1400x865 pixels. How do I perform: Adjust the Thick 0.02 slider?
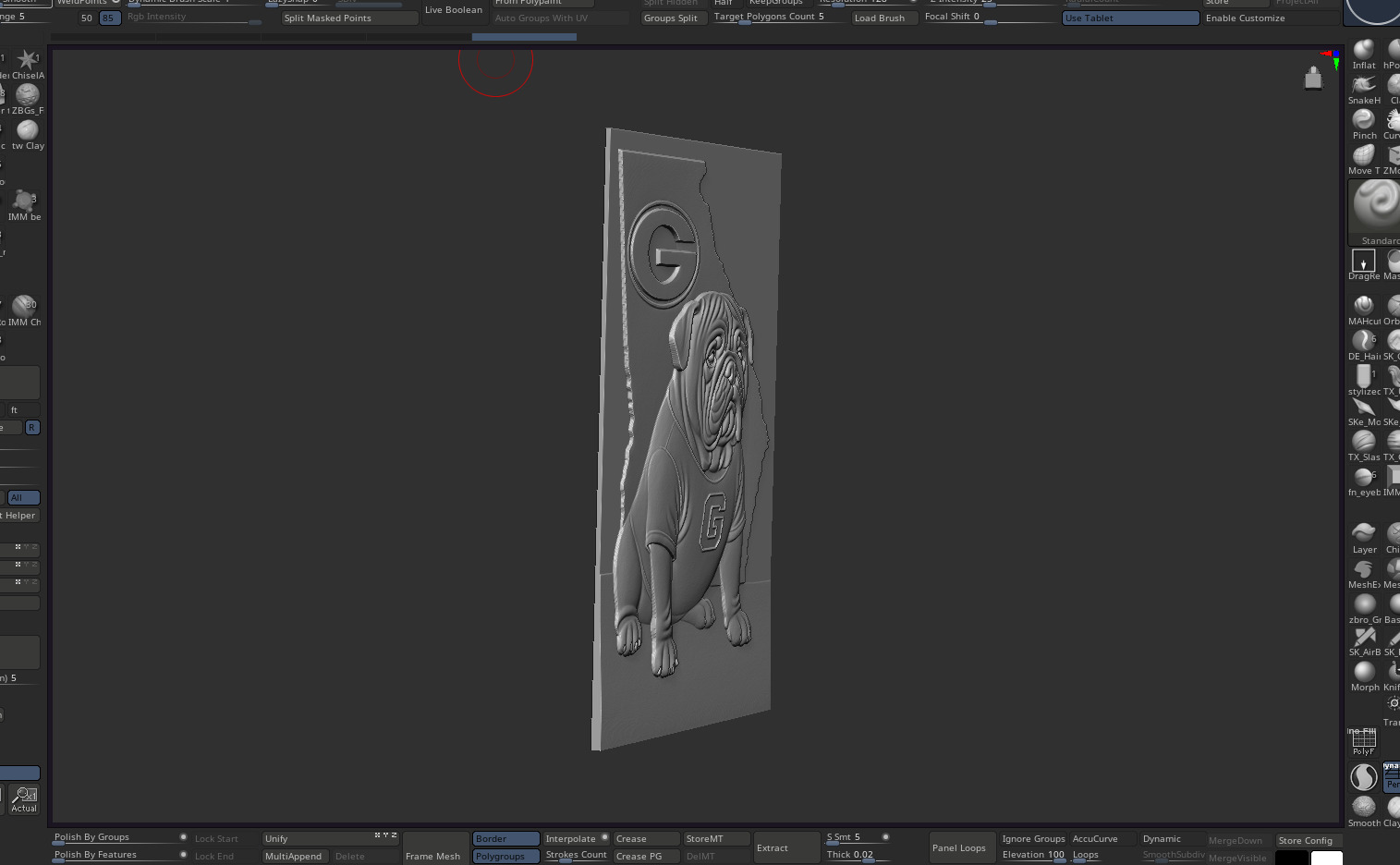click(857, 856)
